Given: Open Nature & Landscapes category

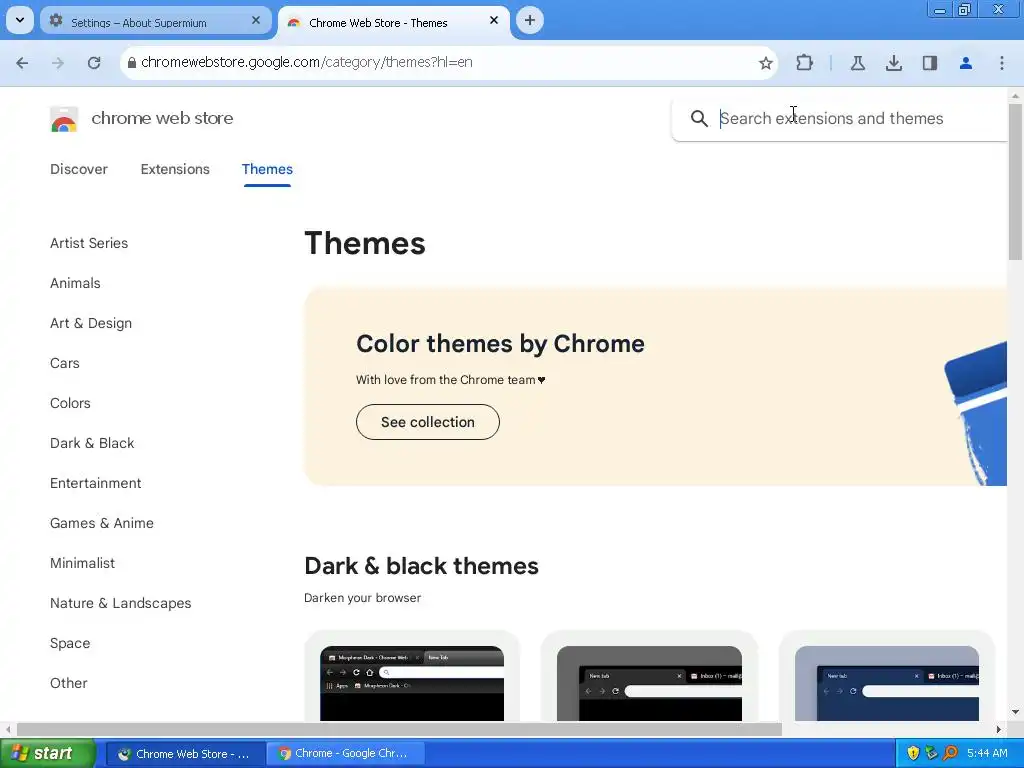Looking at the screenshot, I should (120, 603).
